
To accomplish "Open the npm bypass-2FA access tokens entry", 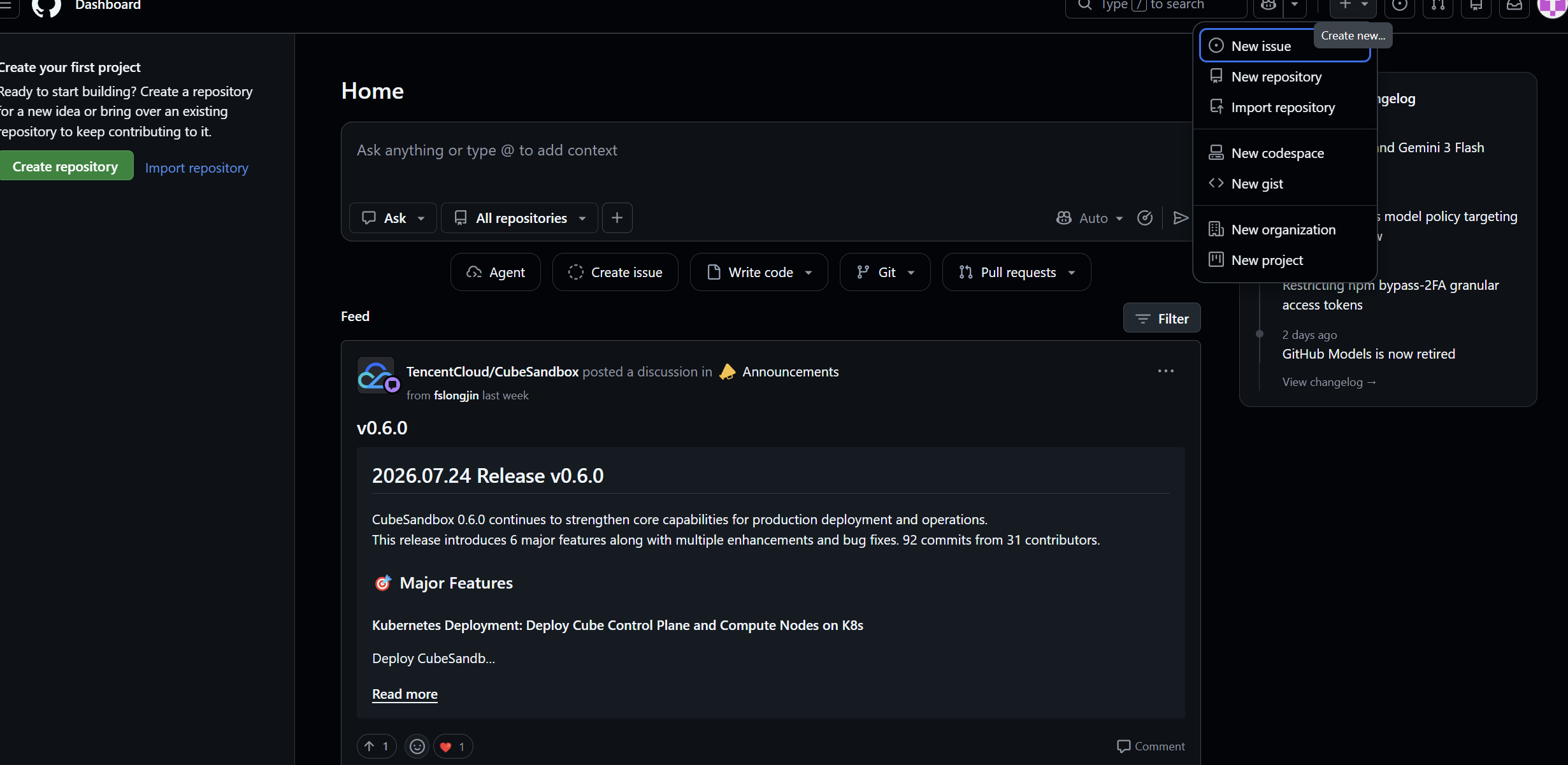I will point(1391,295).
